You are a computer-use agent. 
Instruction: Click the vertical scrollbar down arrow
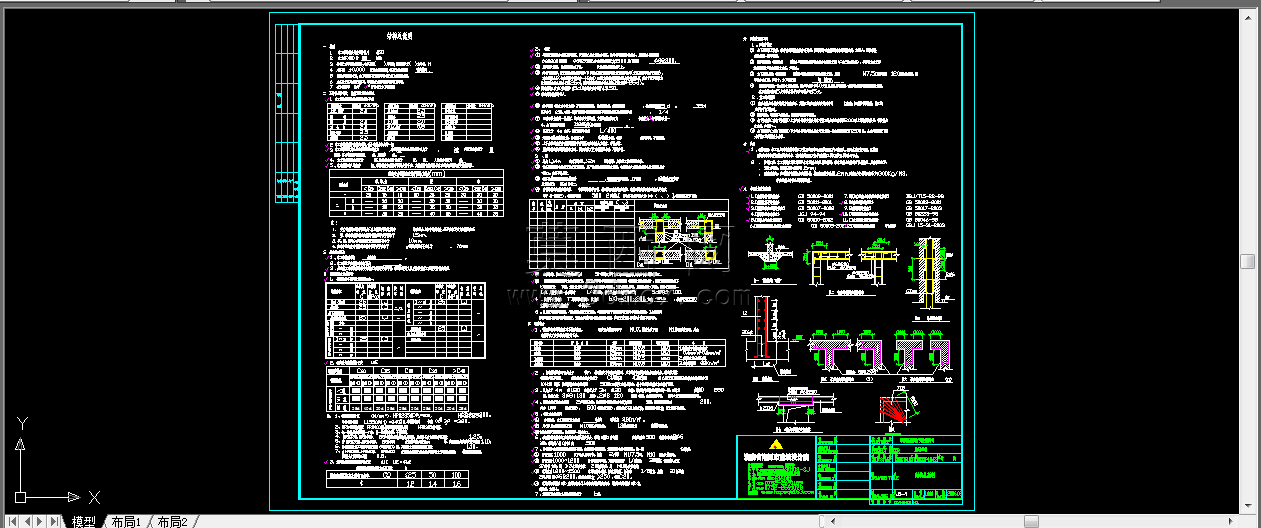1247,506
